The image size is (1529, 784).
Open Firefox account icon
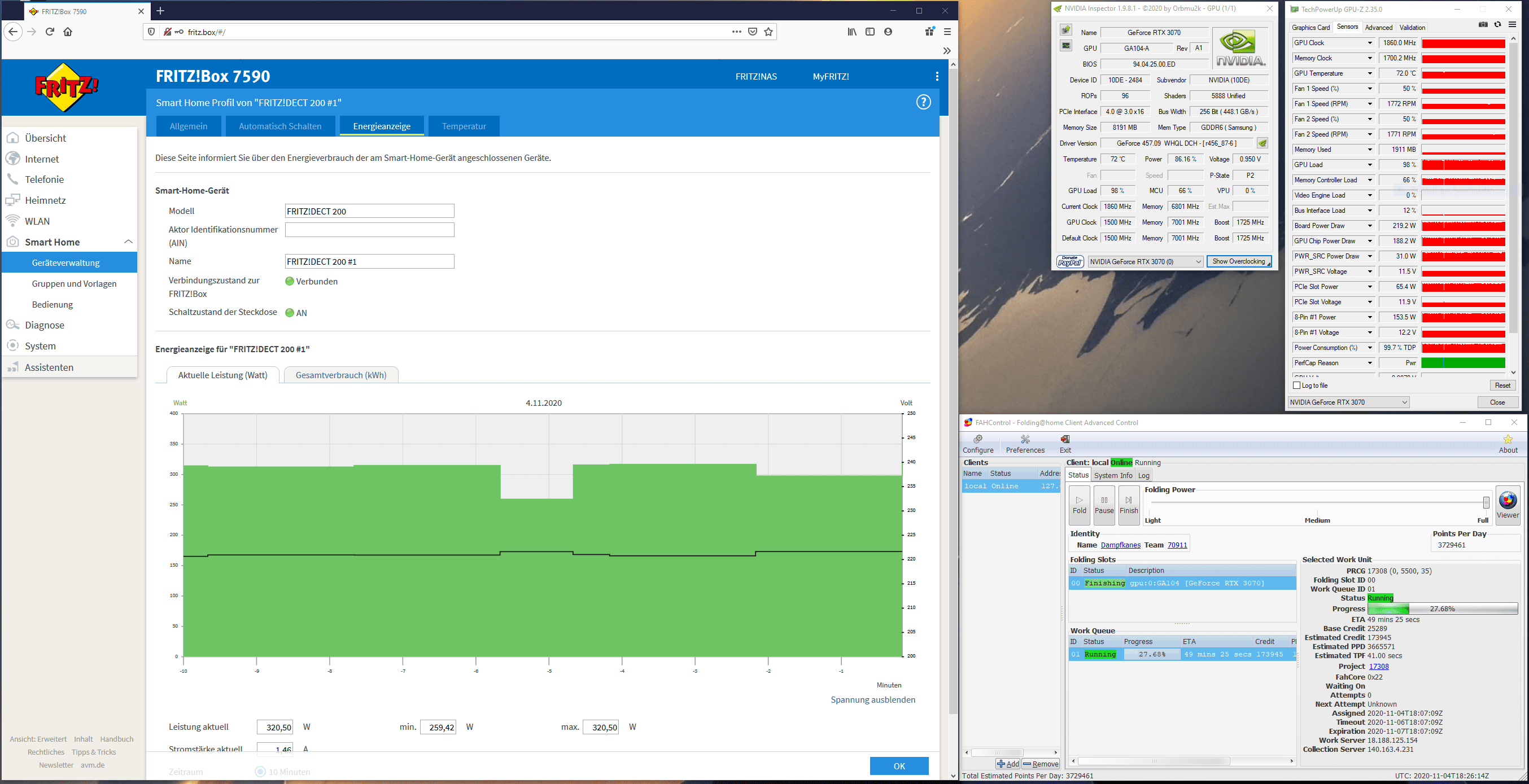pyautogui.click(x=888, y=32)
